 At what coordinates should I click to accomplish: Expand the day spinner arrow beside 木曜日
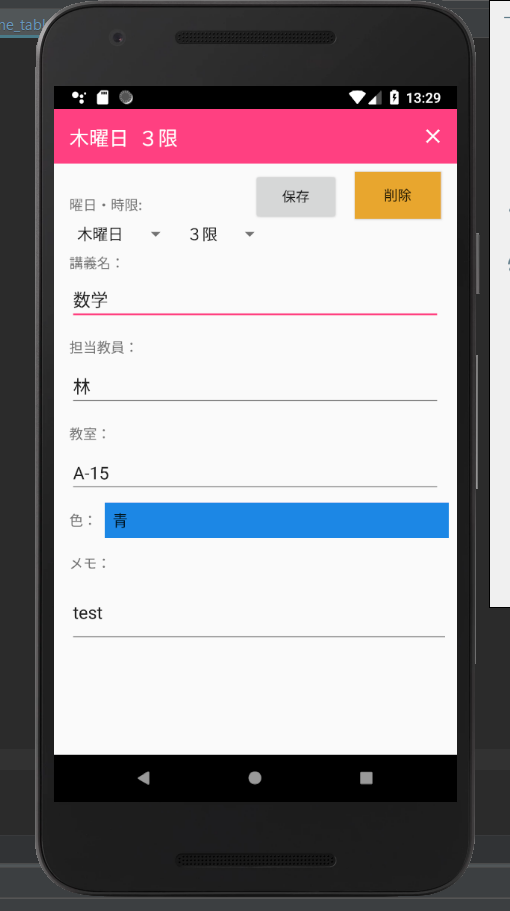155,234
